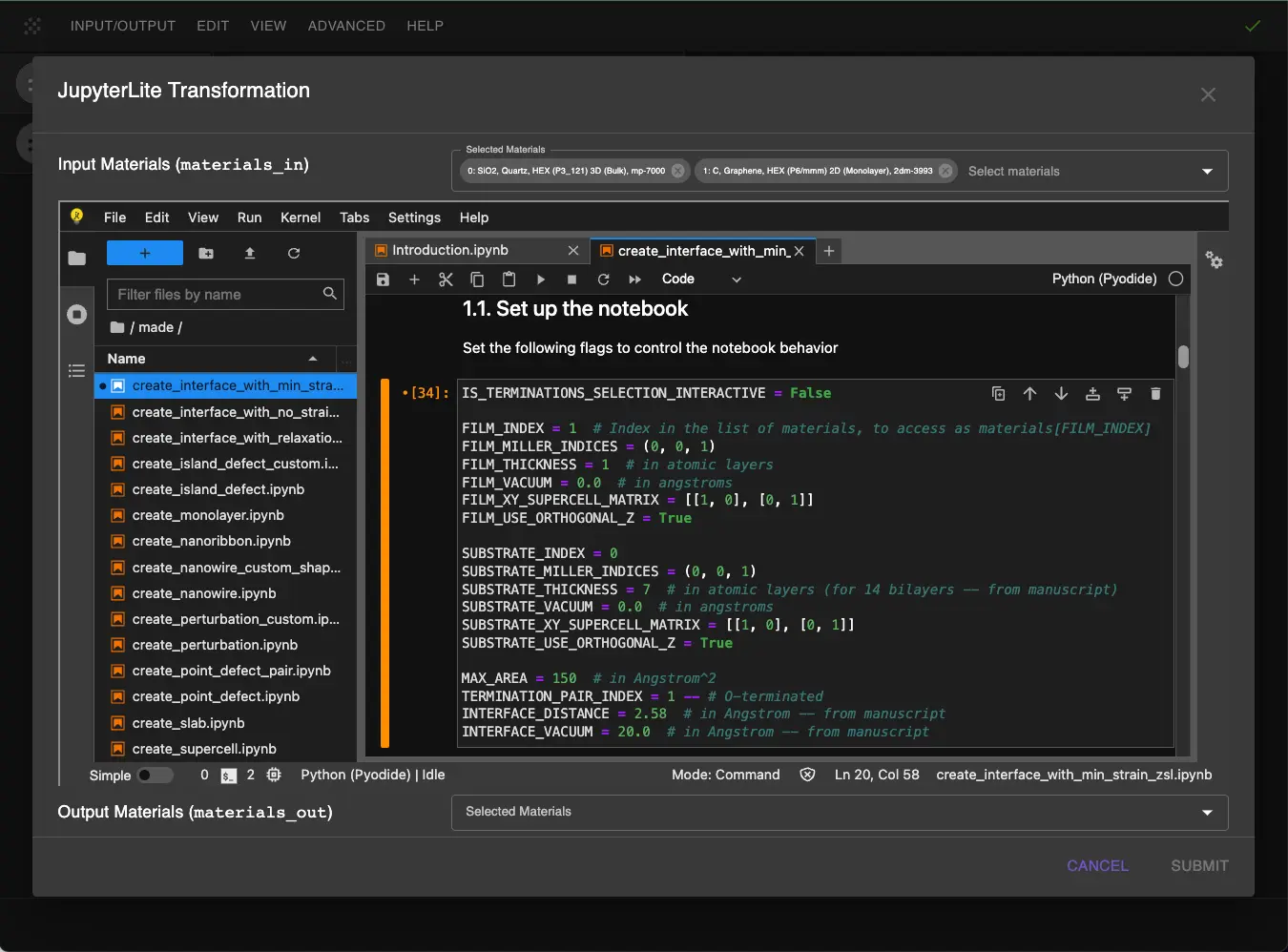Open the Kernel menu
Screen dimensions: 1288x952
[300, 217]
